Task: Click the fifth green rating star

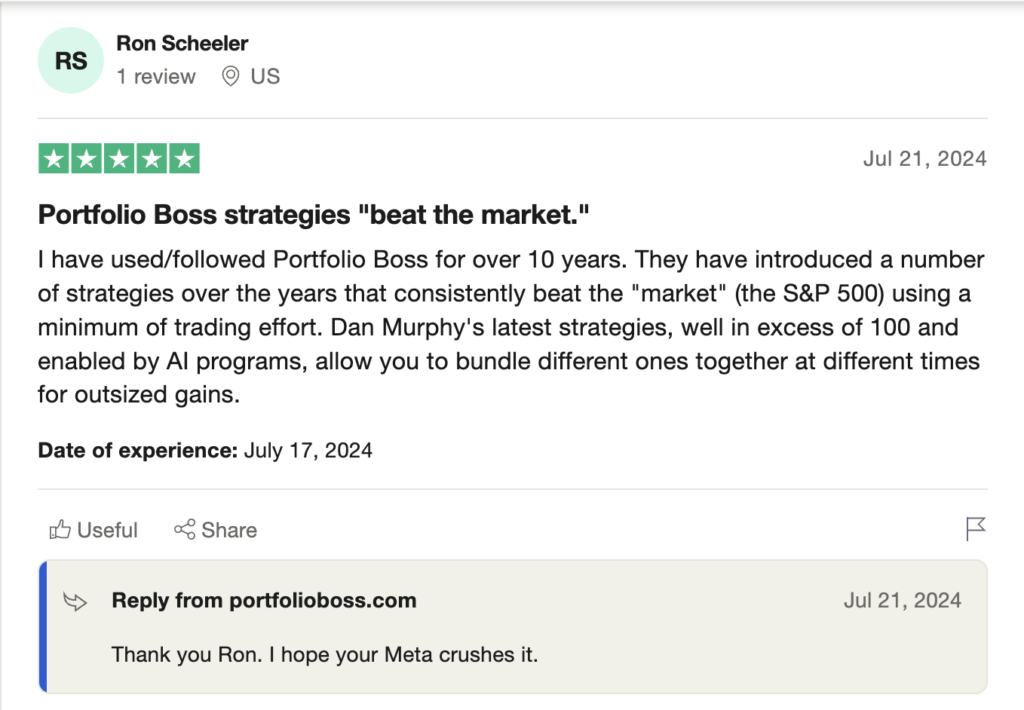Action: [184, 159]
